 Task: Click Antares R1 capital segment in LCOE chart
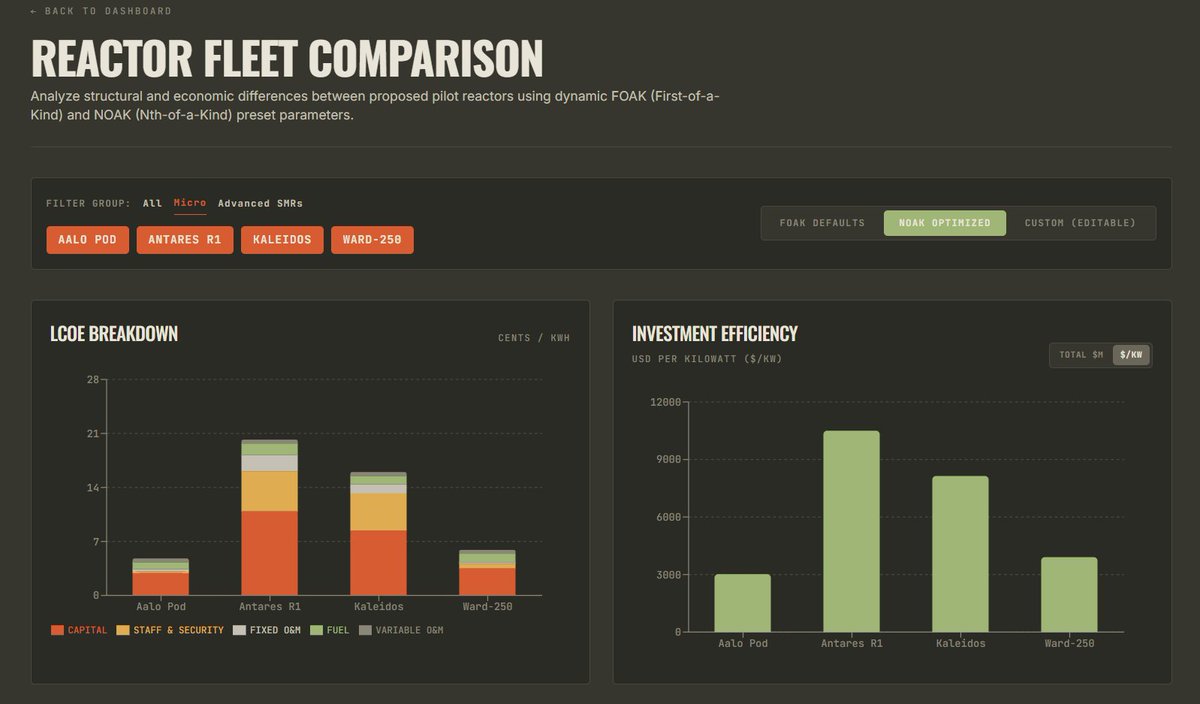(270, 553)
